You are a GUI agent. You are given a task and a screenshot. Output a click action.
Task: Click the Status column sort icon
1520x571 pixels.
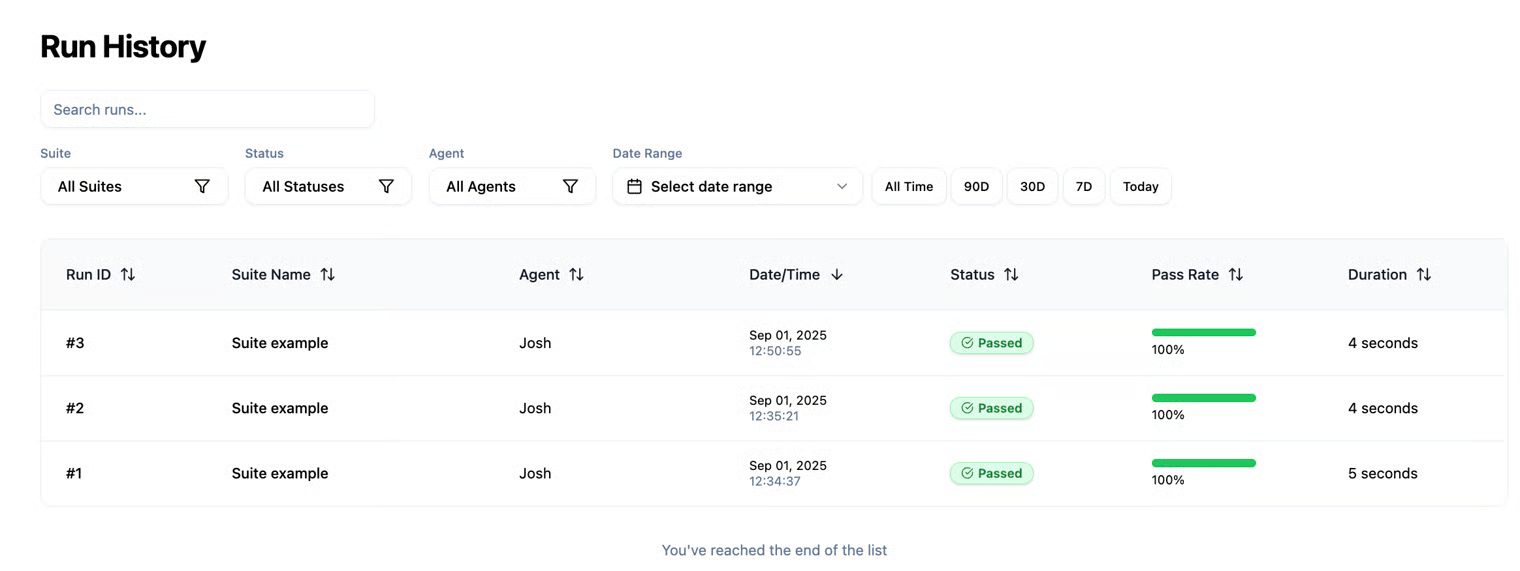(1011, 274)
